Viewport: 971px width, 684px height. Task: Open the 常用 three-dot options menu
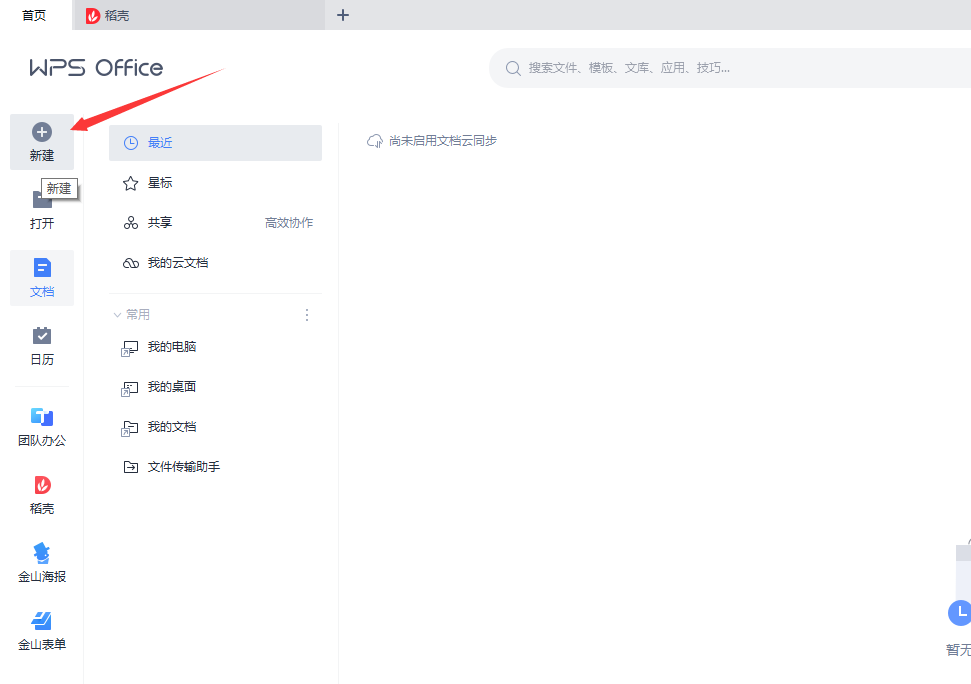click(307, 314)
